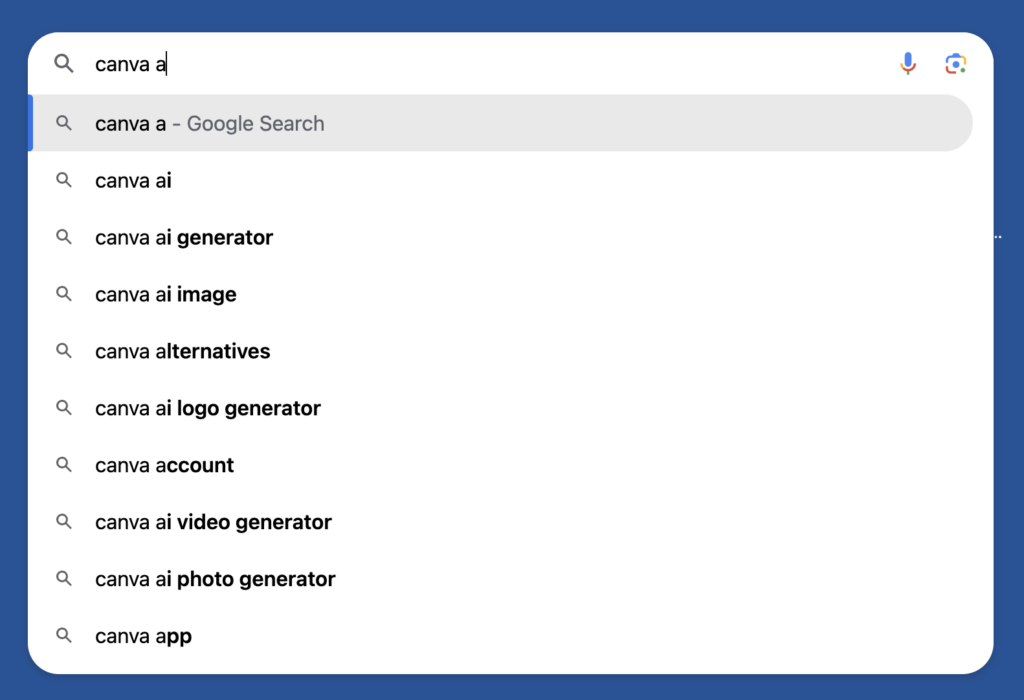Image resolution: width=1024 pixels, height=700 pixels.
Task: Click the search icon beside 'canva account'
Action: pos(63,465)
